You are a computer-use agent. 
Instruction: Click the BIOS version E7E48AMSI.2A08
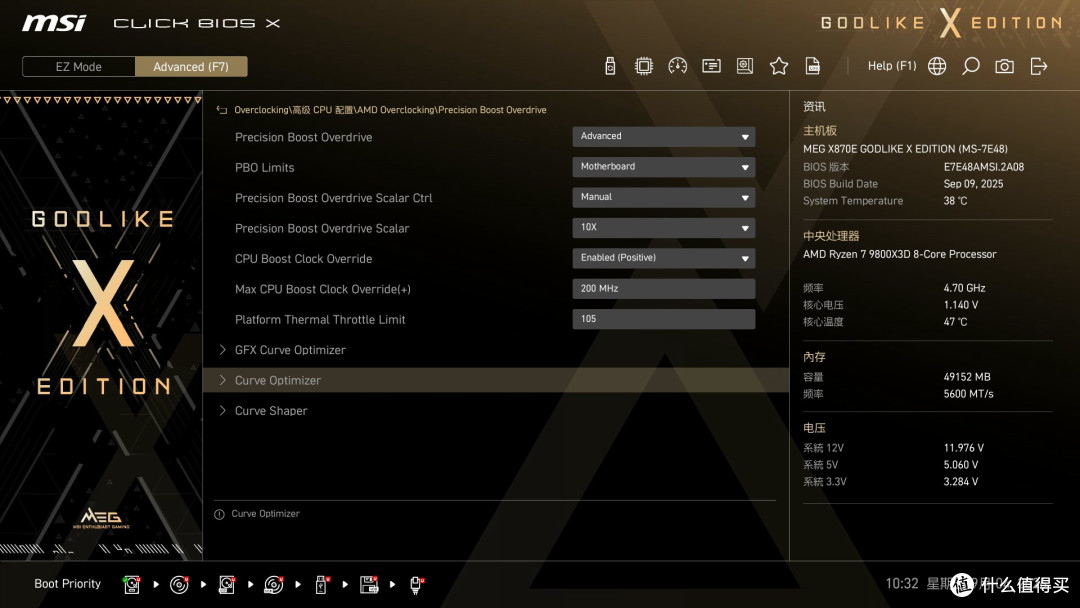[x=984, y=167]
